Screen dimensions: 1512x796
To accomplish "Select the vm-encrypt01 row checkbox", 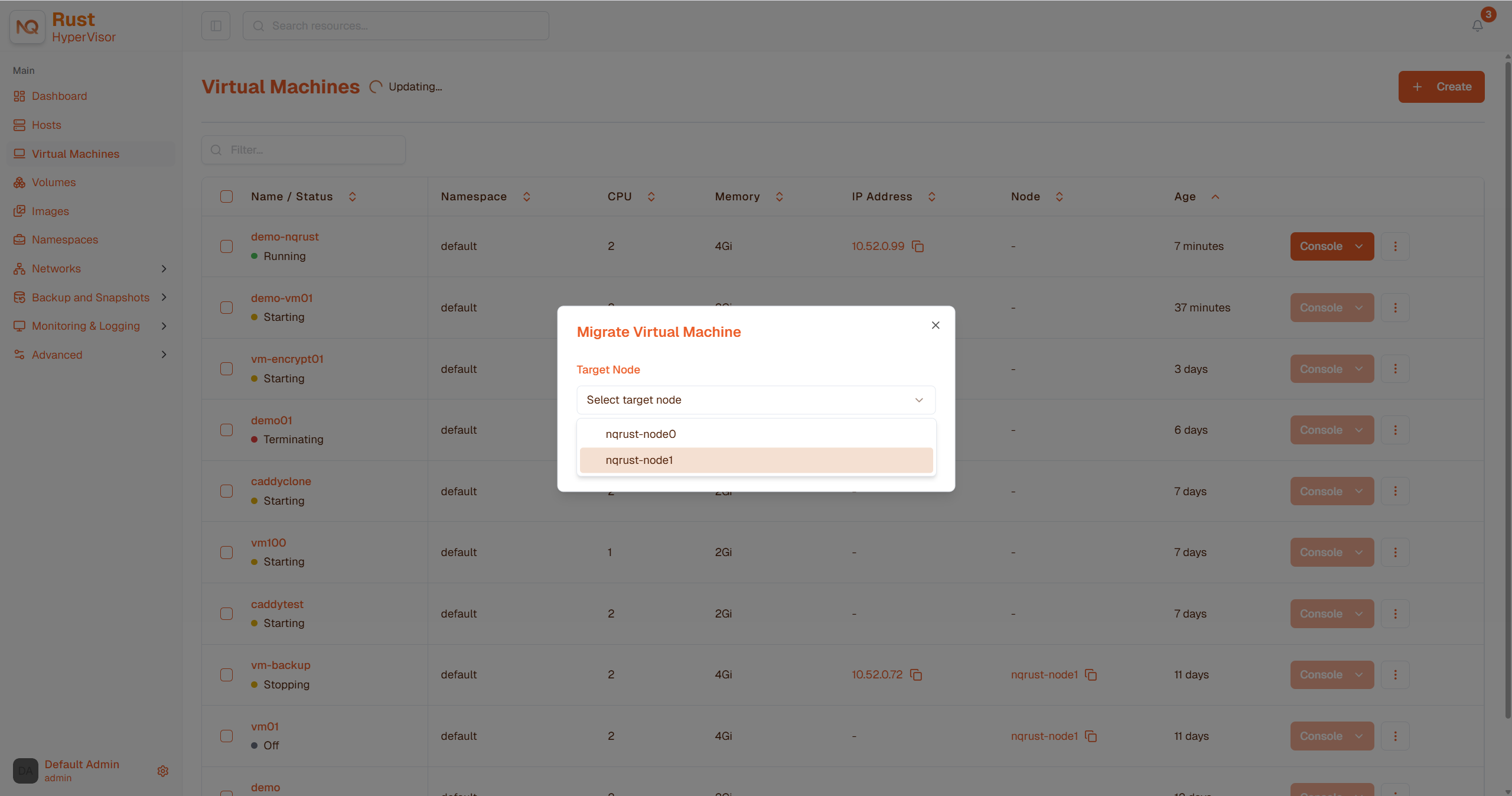I will (227, 369).
